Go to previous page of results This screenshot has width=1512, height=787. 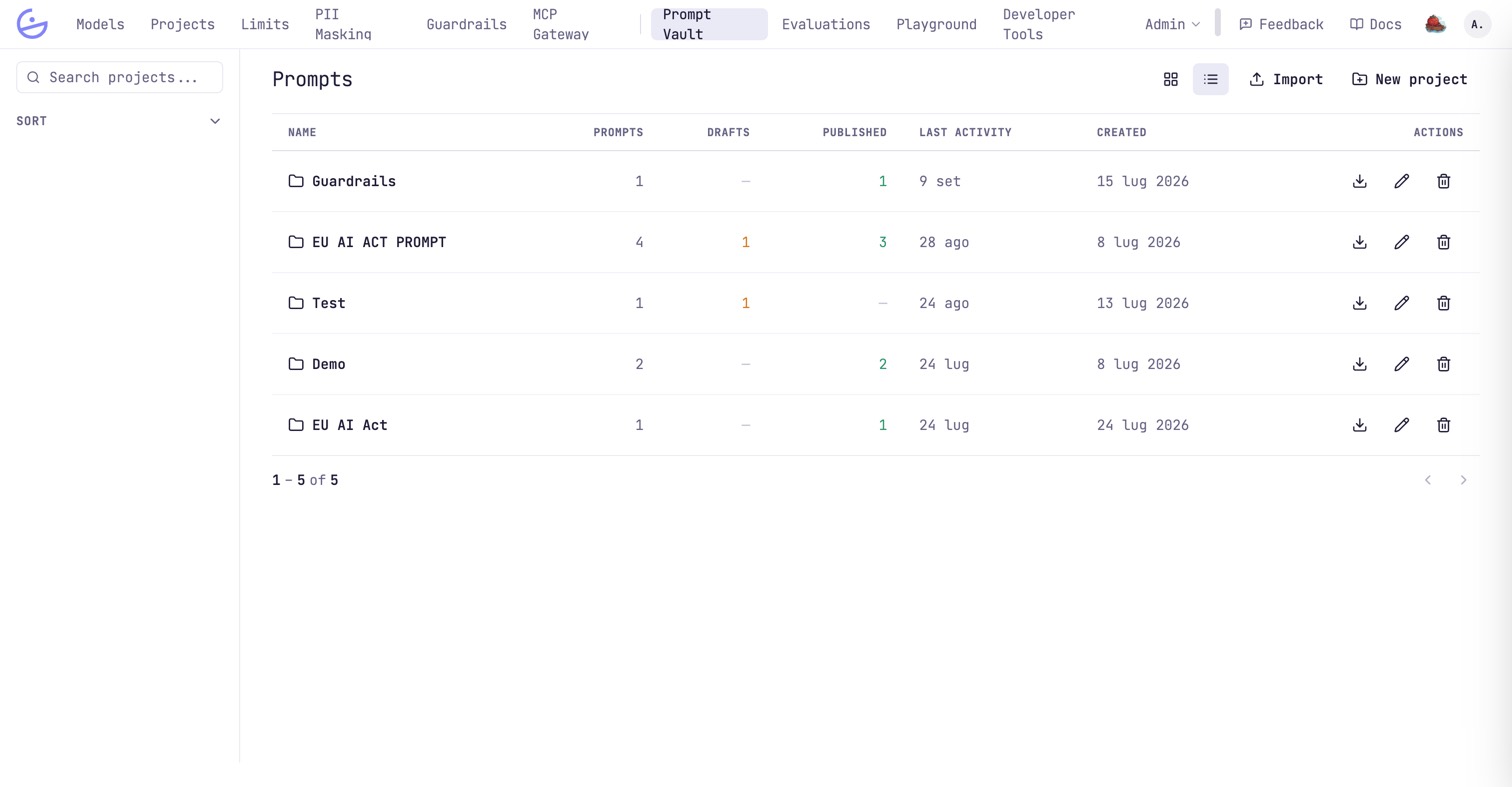1428,480
